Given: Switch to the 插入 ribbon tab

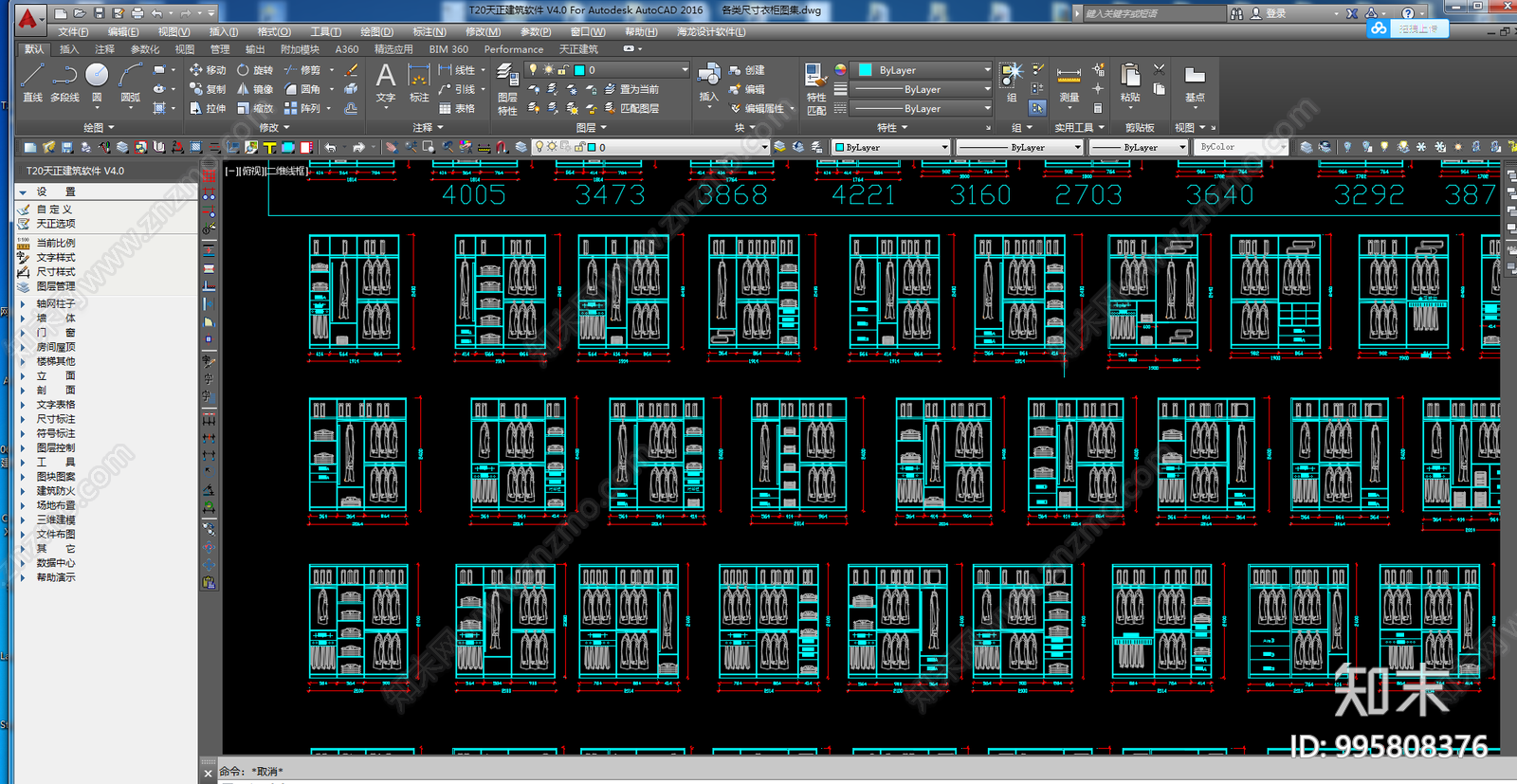Looking at the screenshot, I should coord(69,49).
